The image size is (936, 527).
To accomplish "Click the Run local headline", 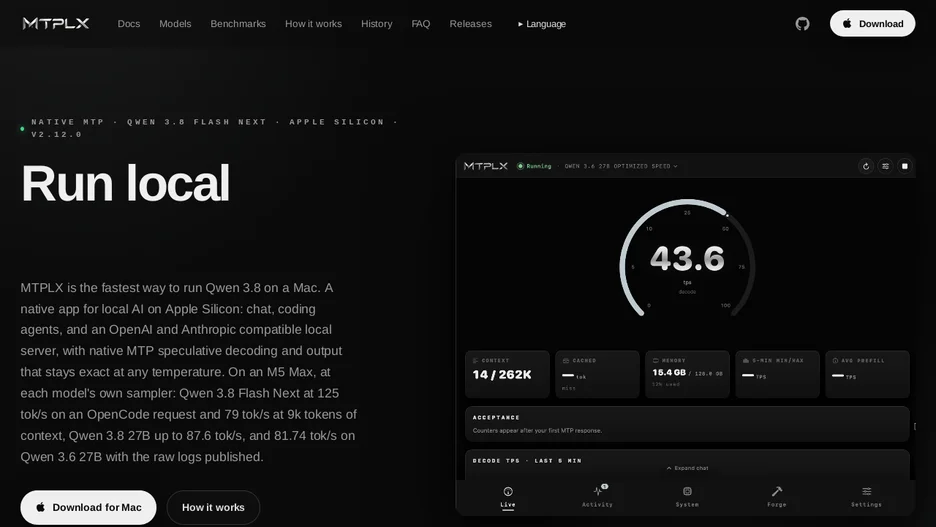I will 125,183.
